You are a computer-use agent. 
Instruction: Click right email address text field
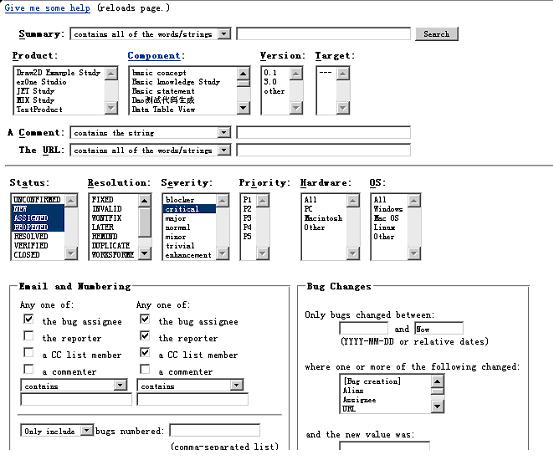pos(193,400)
